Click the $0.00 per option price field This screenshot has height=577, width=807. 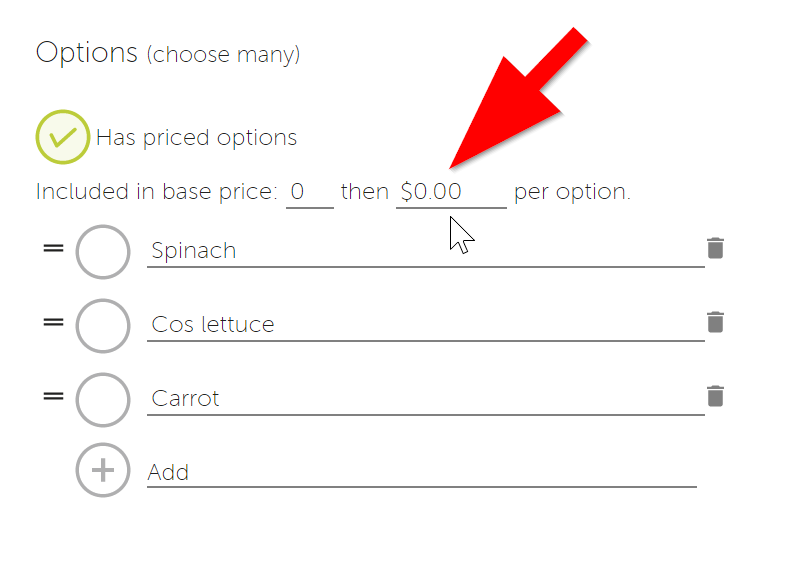coord(451,193)
